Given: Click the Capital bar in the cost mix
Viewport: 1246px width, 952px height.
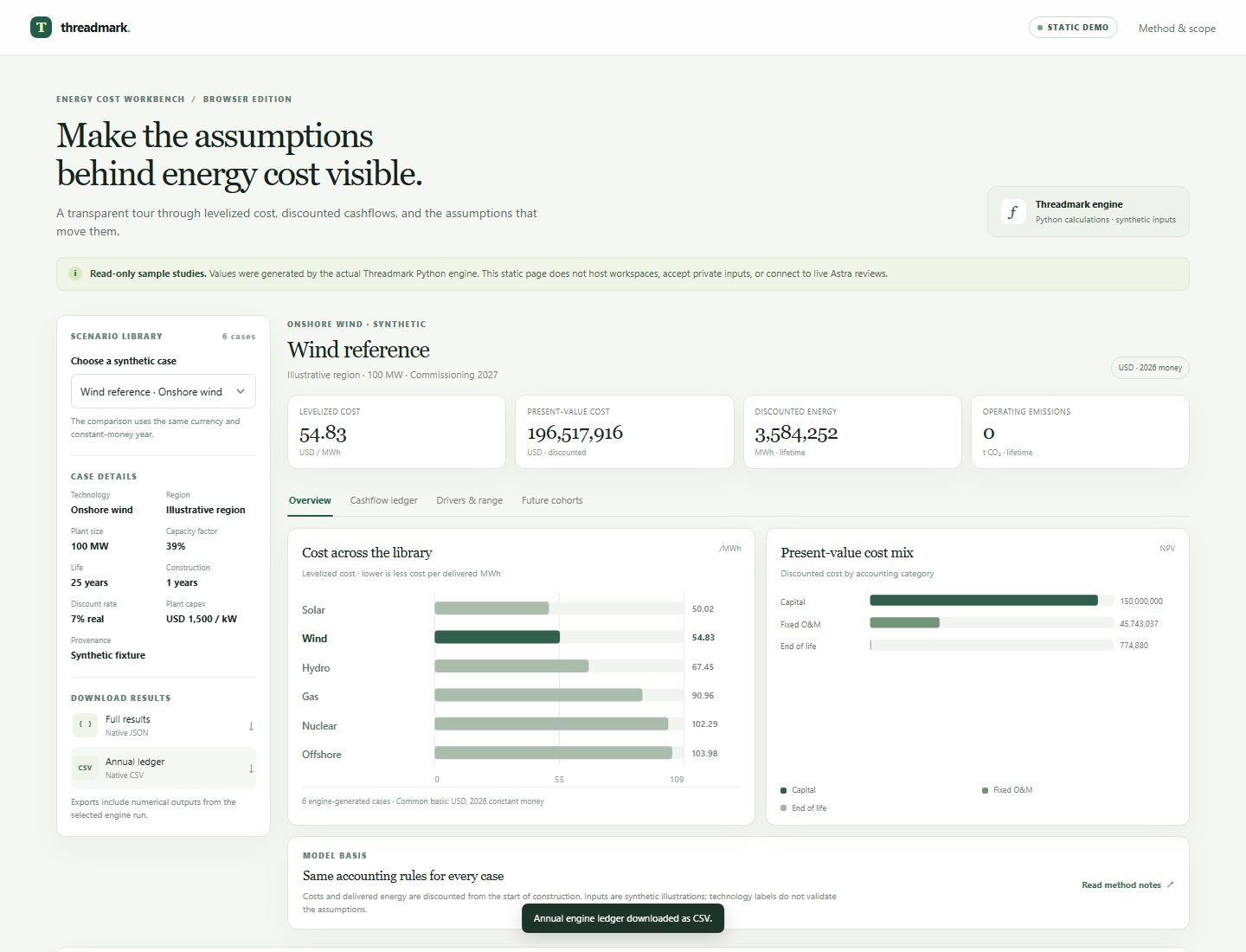Looking at the screenshot, I should click(x=984, y=601).
